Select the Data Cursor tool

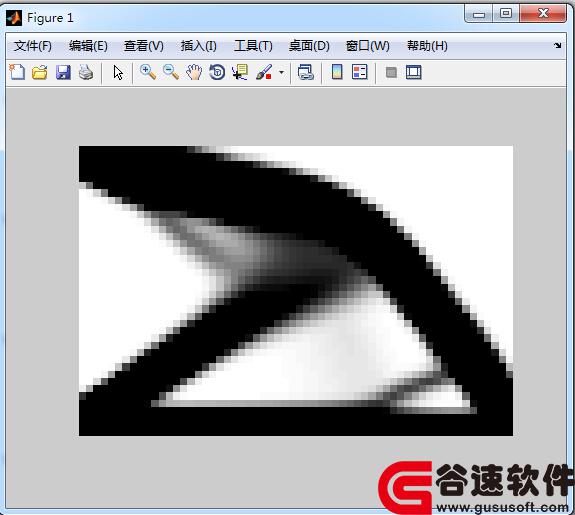pos(240,72)
